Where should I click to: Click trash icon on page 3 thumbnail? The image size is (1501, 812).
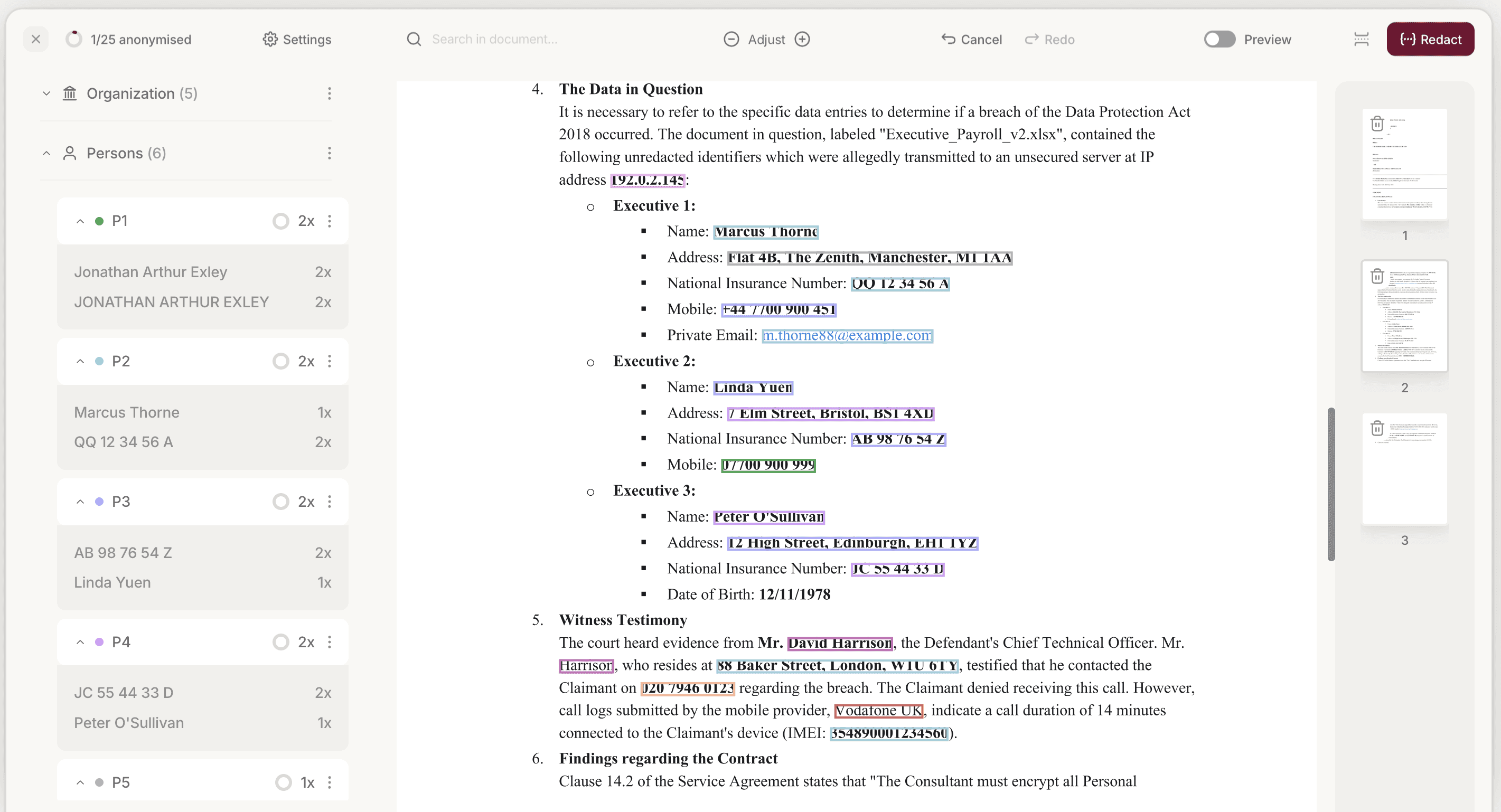(1377, 428)
